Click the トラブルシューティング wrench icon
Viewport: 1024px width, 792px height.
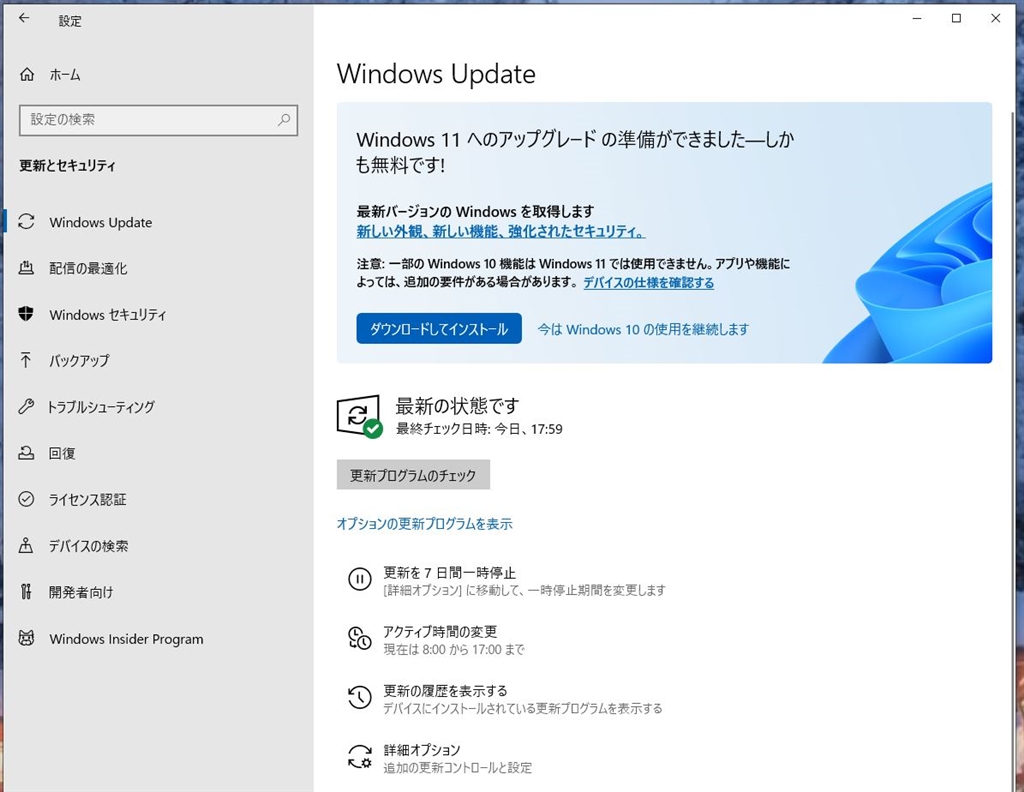click(26, 407)
